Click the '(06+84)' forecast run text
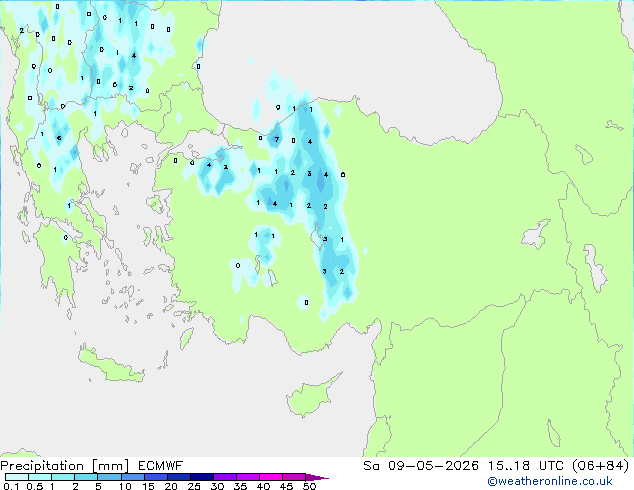This screenshot has width=634, height=490. coord(600,466)
